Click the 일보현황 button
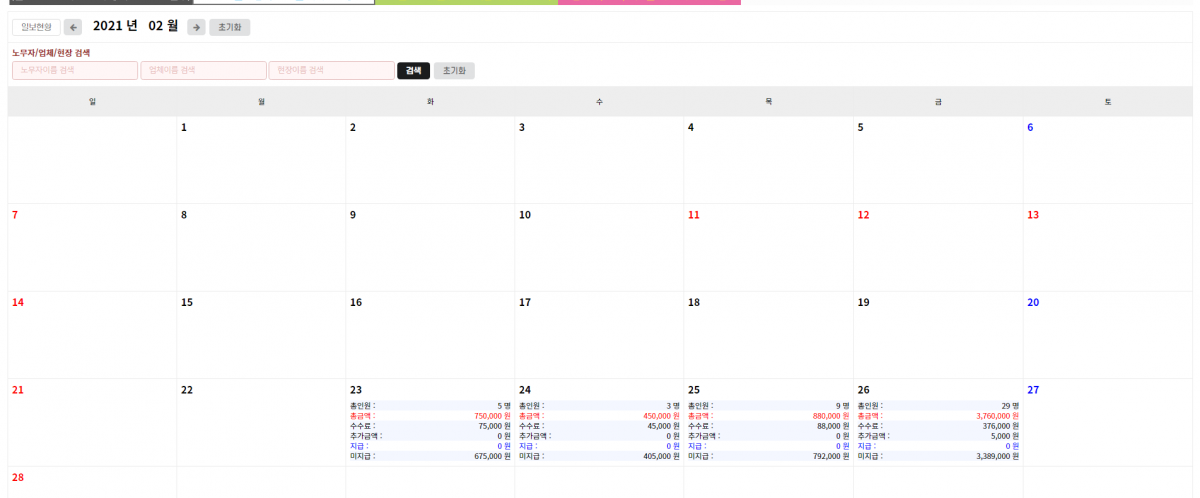Viewport: 1200px width, 498px height. pyautogui.click(x=36, y=28)
